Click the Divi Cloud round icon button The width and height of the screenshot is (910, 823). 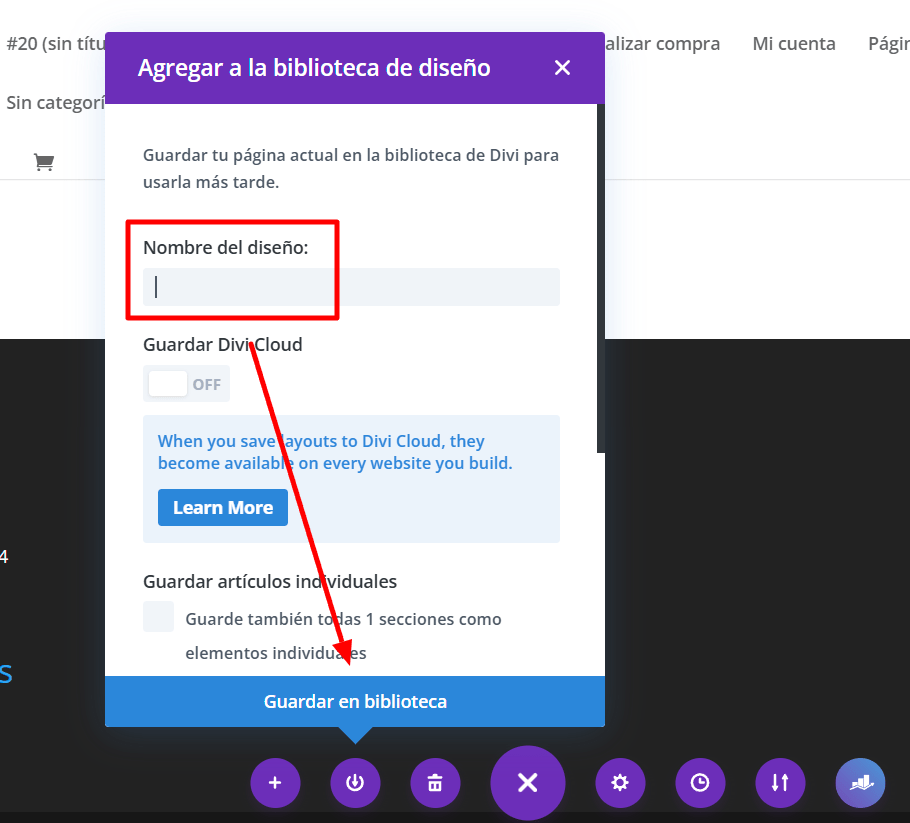(860, 782)
